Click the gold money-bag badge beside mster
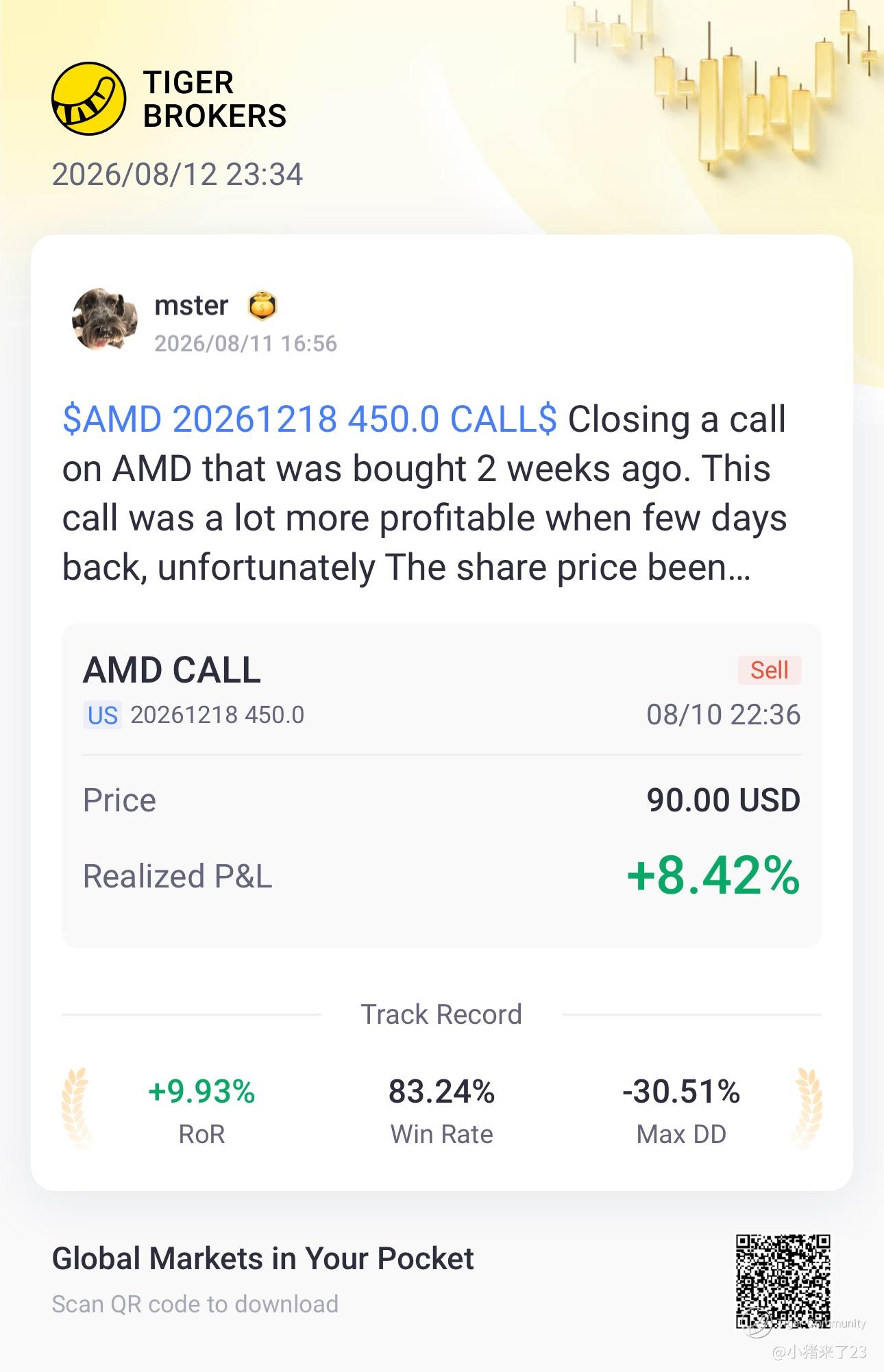The image size is (884, 1372). point(262,306)
